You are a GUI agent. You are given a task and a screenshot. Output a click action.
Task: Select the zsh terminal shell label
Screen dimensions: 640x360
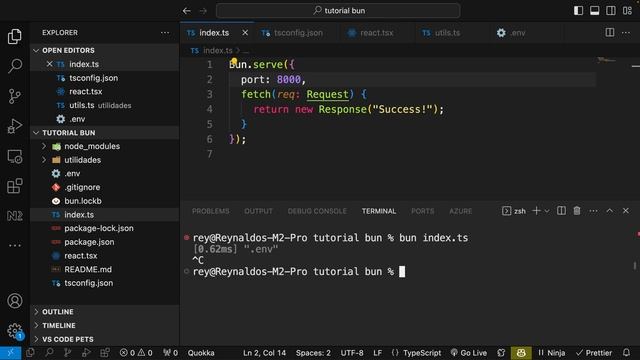coord(514,211)
